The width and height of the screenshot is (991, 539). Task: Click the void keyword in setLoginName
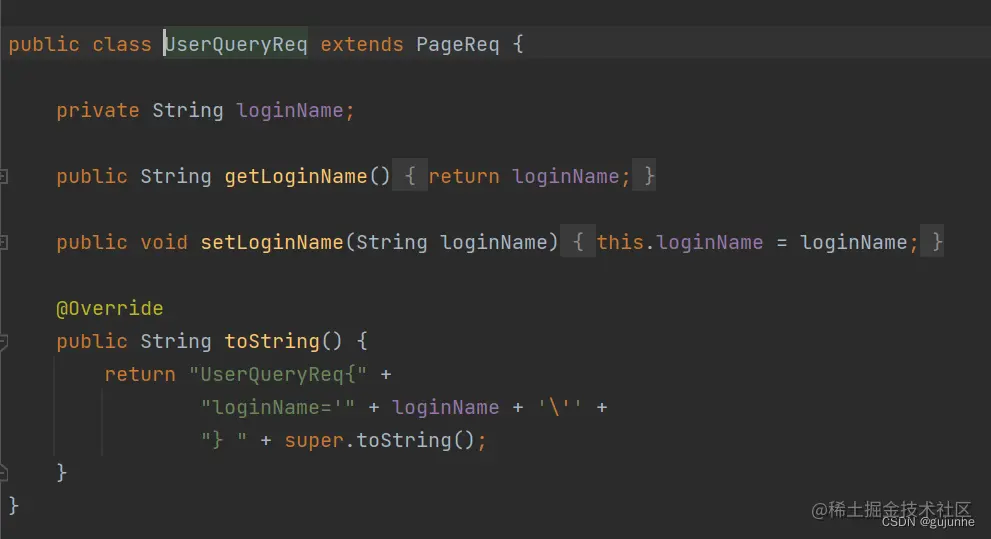pyautogui.click(x=164, y=242)
